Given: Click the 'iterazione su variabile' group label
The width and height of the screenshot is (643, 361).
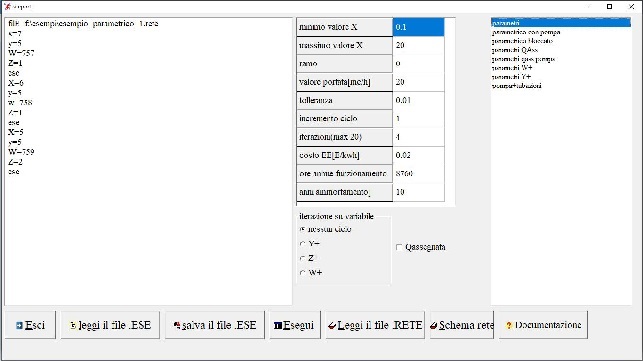Looking at the screenshot, I should [x=336, y=216].
